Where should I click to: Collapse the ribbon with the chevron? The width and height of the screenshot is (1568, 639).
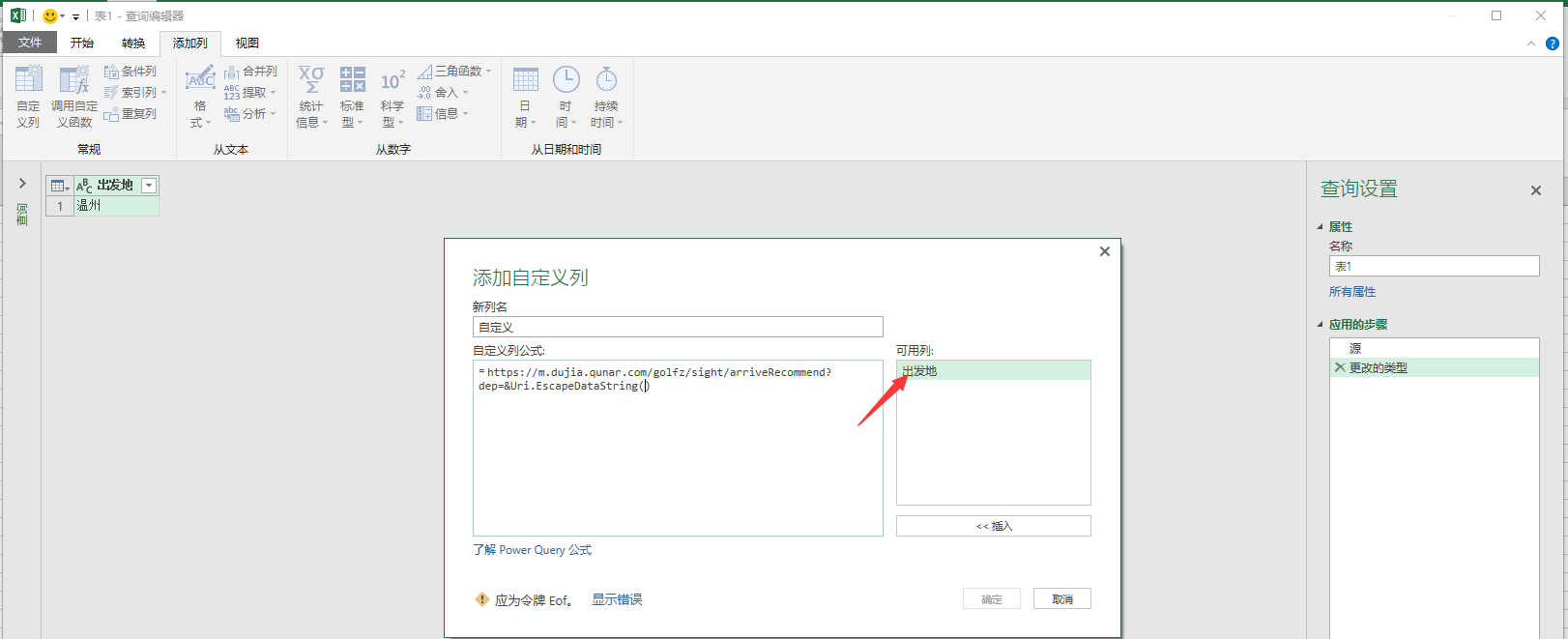(x=1531, y=44)
